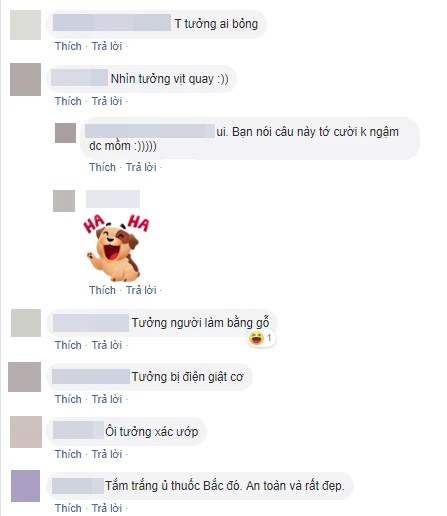This screenshot has width=447, height=516.
Task: Like the 'Tưởng người làm bằng gỗ' comment
Action: (68, 345)
